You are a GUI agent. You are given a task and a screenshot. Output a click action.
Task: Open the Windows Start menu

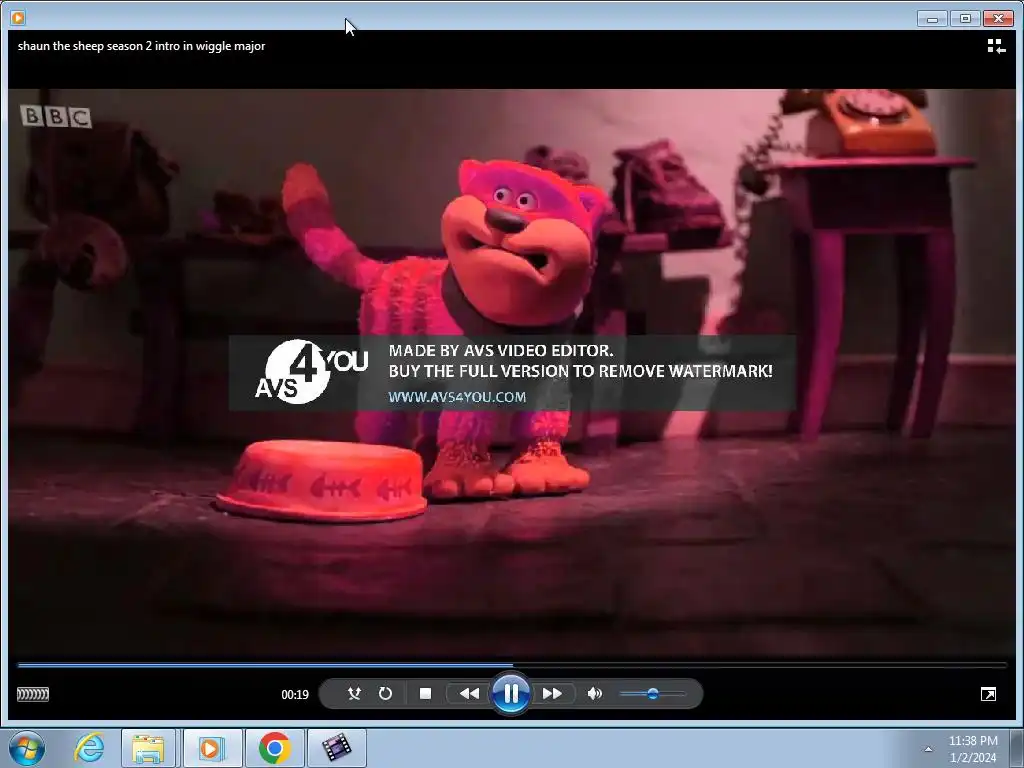[x=27, y=748]
